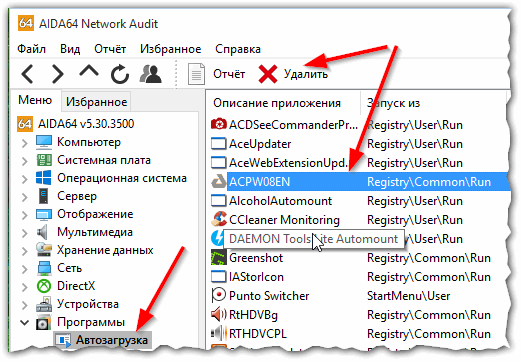This screenshot has width=522, height=362.
Task: Go up one level with Up arrow
Action: (89, 71)
